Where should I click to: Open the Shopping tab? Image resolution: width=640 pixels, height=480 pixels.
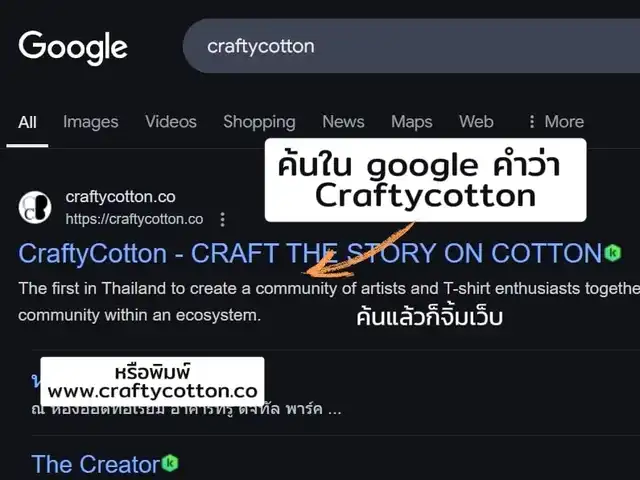pyautogui.click(x=259, y=122)
